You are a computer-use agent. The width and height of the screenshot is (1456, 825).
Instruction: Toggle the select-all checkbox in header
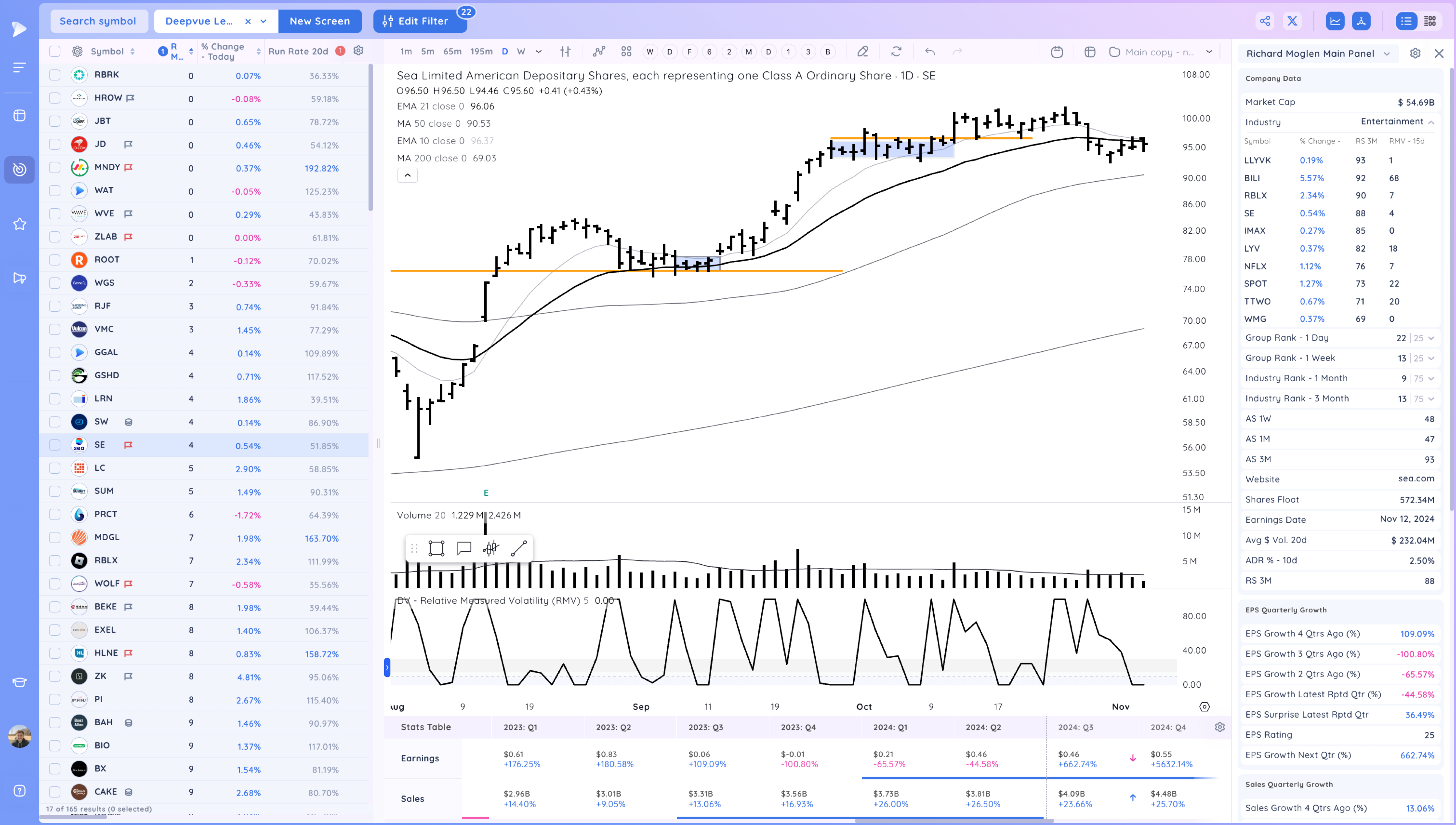coord(54,51)
